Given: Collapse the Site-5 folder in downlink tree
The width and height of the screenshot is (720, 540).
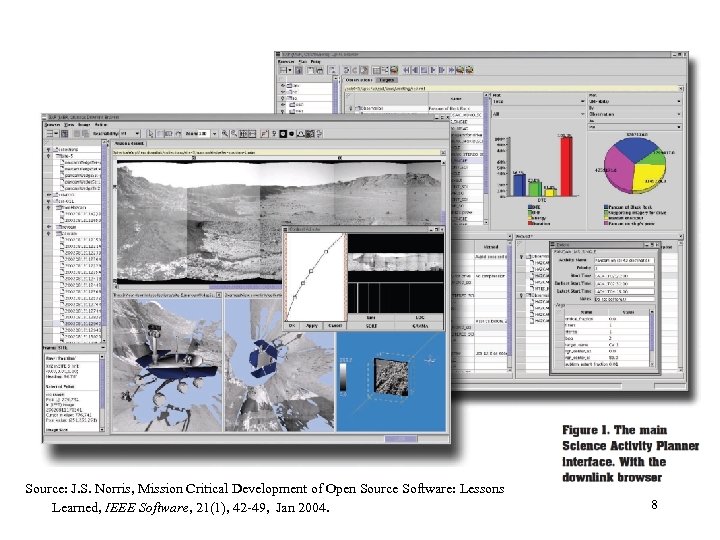Looking at the screenshot, I should [49, 156].
